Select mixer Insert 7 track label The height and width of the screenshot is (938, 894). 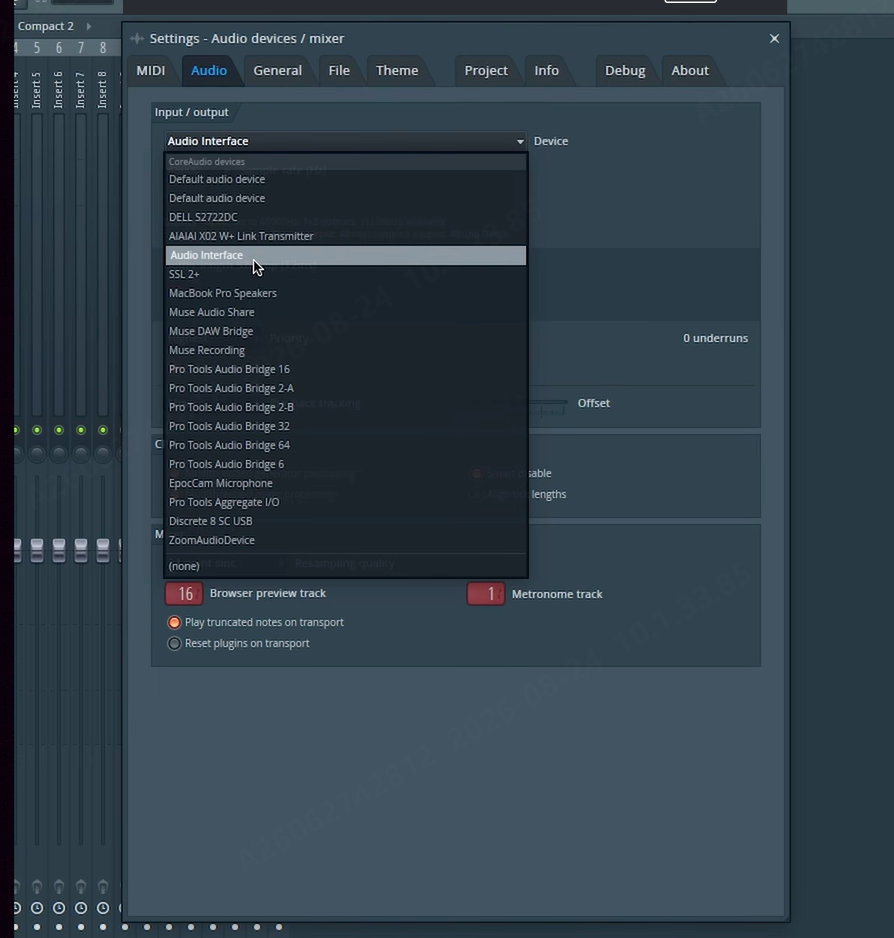(81, 90)
